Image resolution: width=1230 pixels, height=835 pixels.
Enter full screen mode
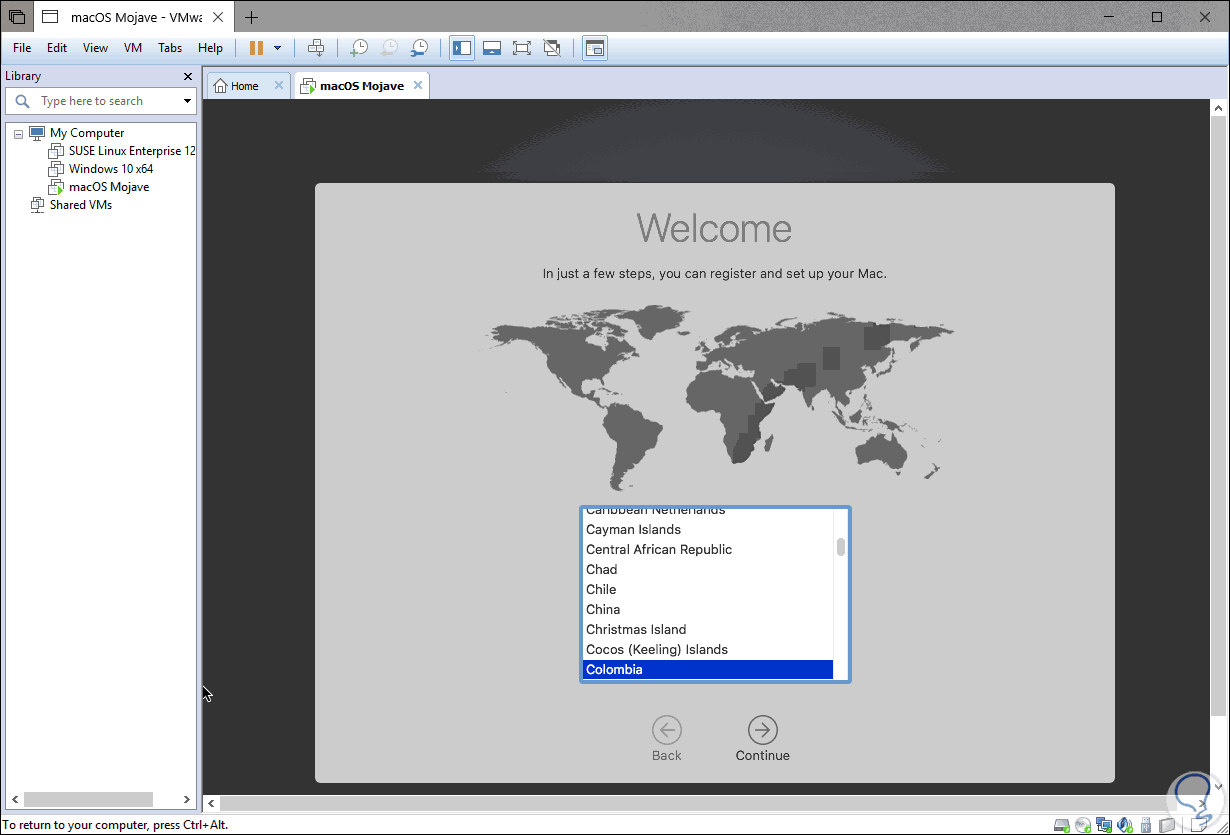[521, 48]
